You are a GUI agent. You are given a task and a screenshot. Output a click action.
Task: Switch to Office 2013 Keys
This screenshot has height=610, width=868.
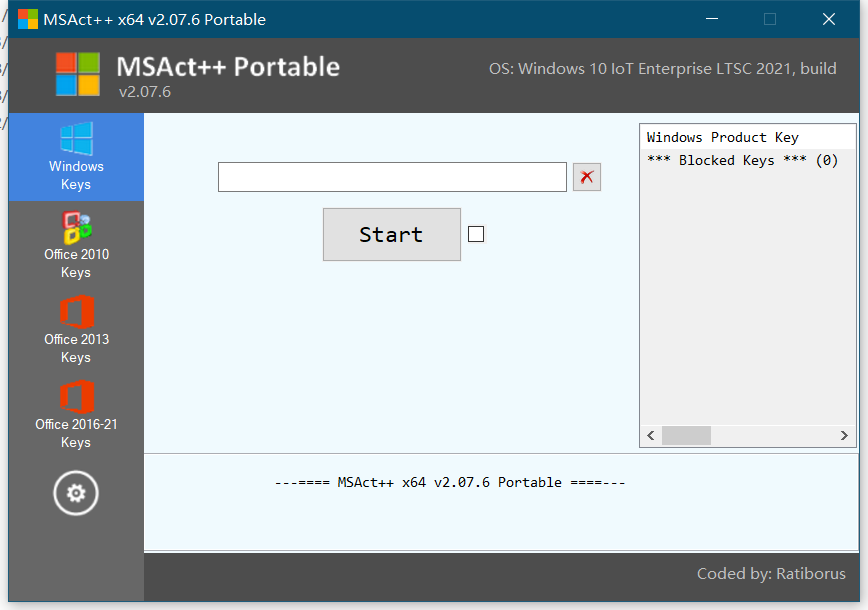click(76, 330)
